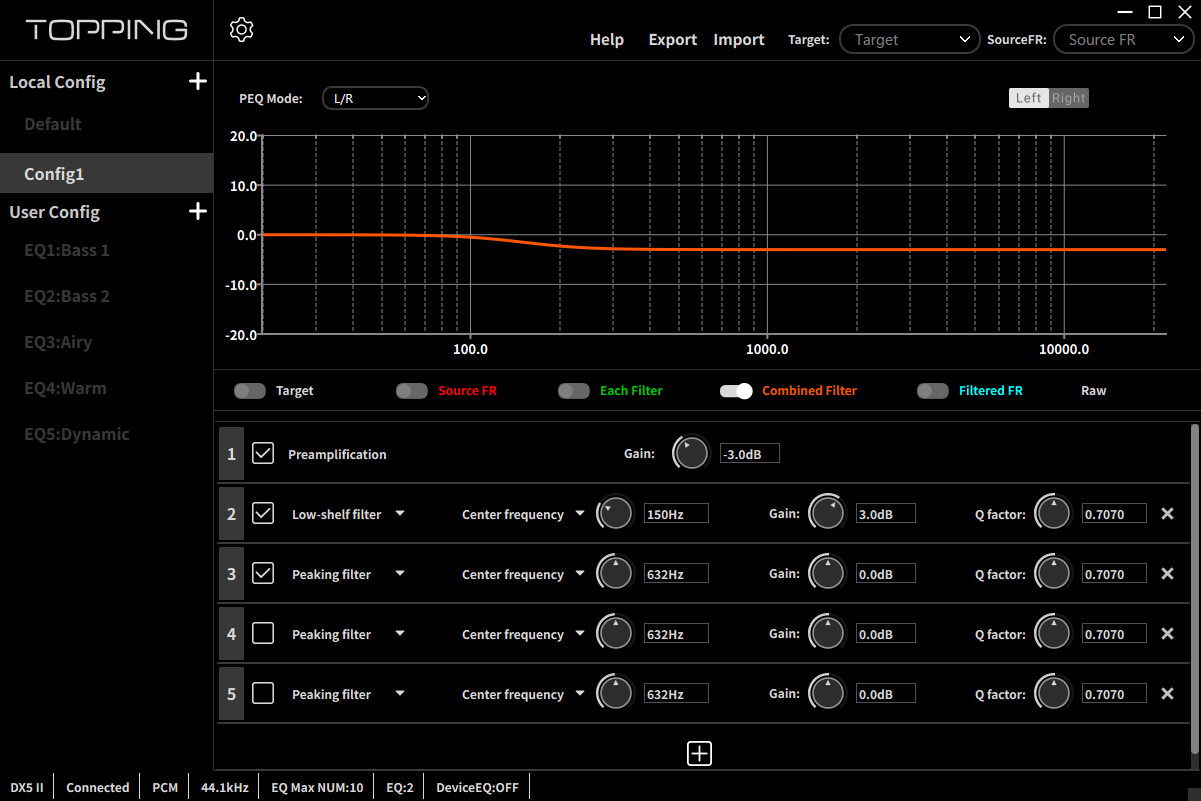The height and width of the screenshot is (801, 1201).
Task: Remove the Low-shelf filter in row 2
Action: (1167, 514)
